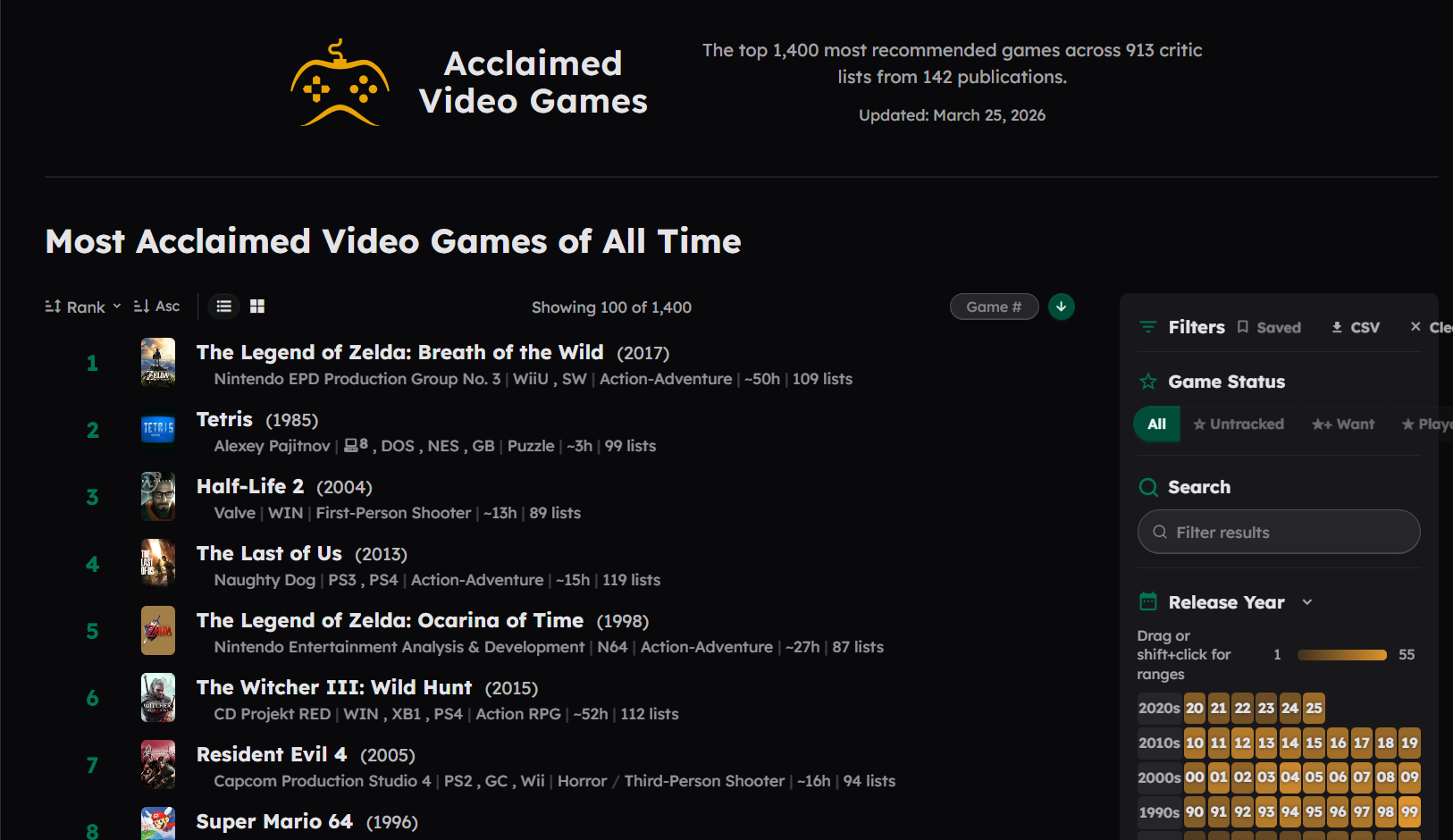Toggle release year 25 in the 2020s row

1314,709
